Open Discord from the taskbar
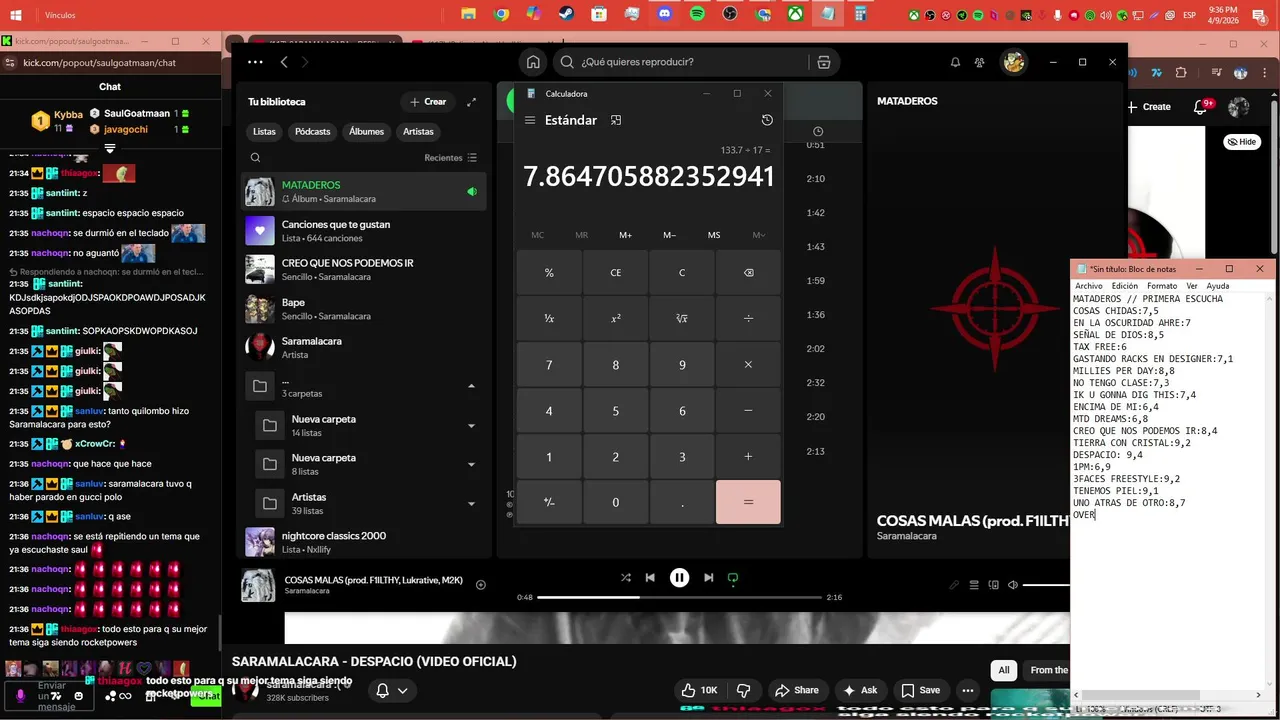This screenshot has width=1280, height=720. click(x=664, y=14)
